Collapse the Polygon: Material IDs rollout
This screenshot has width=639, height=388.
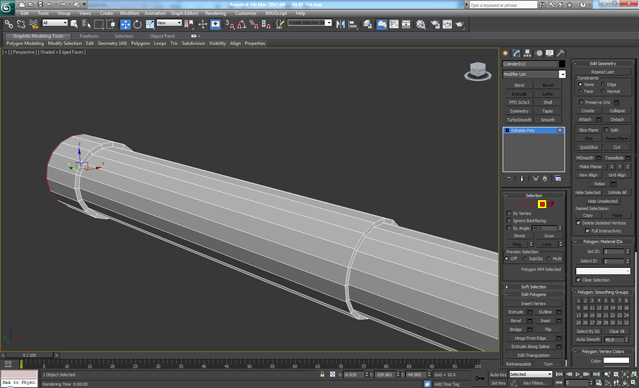pos(603,242)
